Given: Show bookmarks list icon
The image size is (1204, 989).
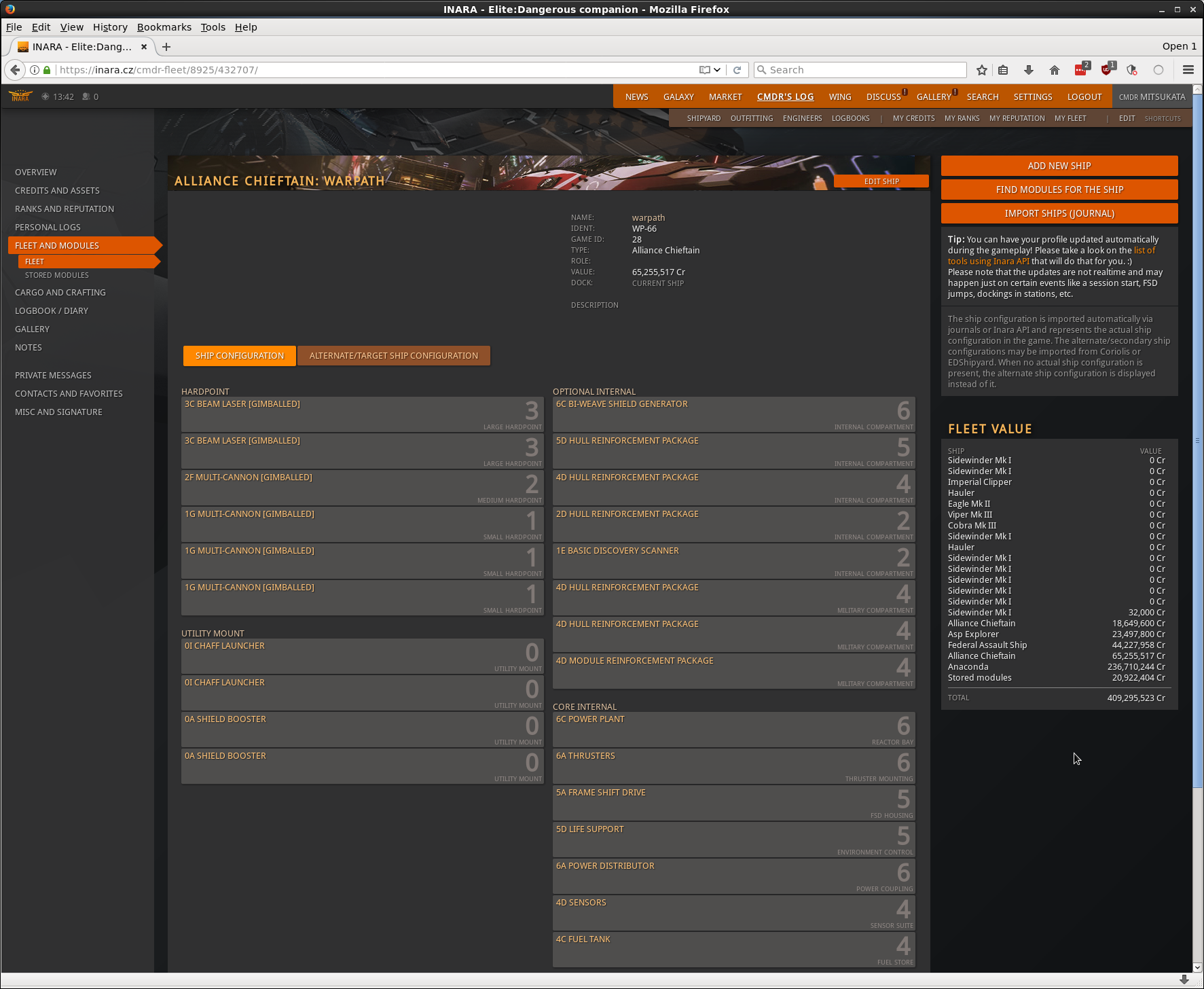Looking at the screenshot, I should coord(1003,70).
